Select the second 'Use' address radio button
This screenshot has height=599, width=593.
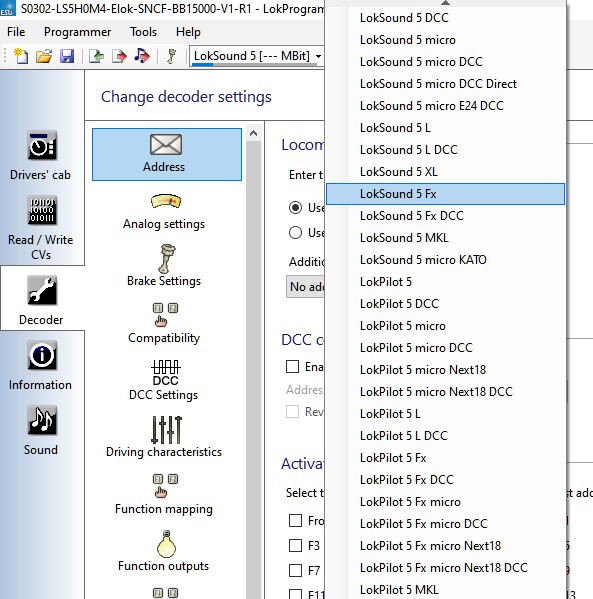click(295, 233)
